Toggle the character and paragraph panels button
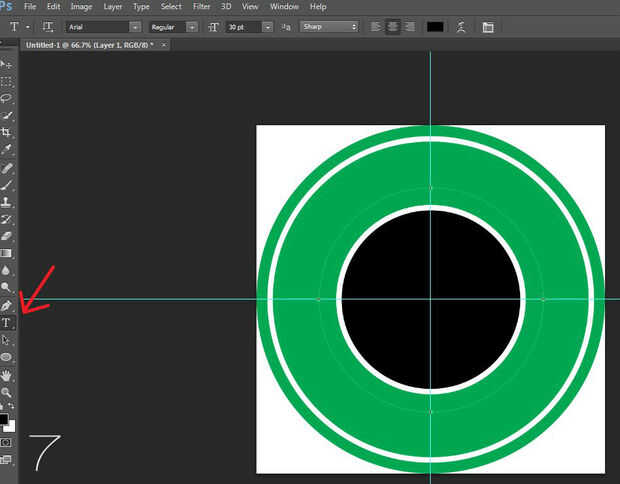 pyautogui.click(x=487, y=26)
